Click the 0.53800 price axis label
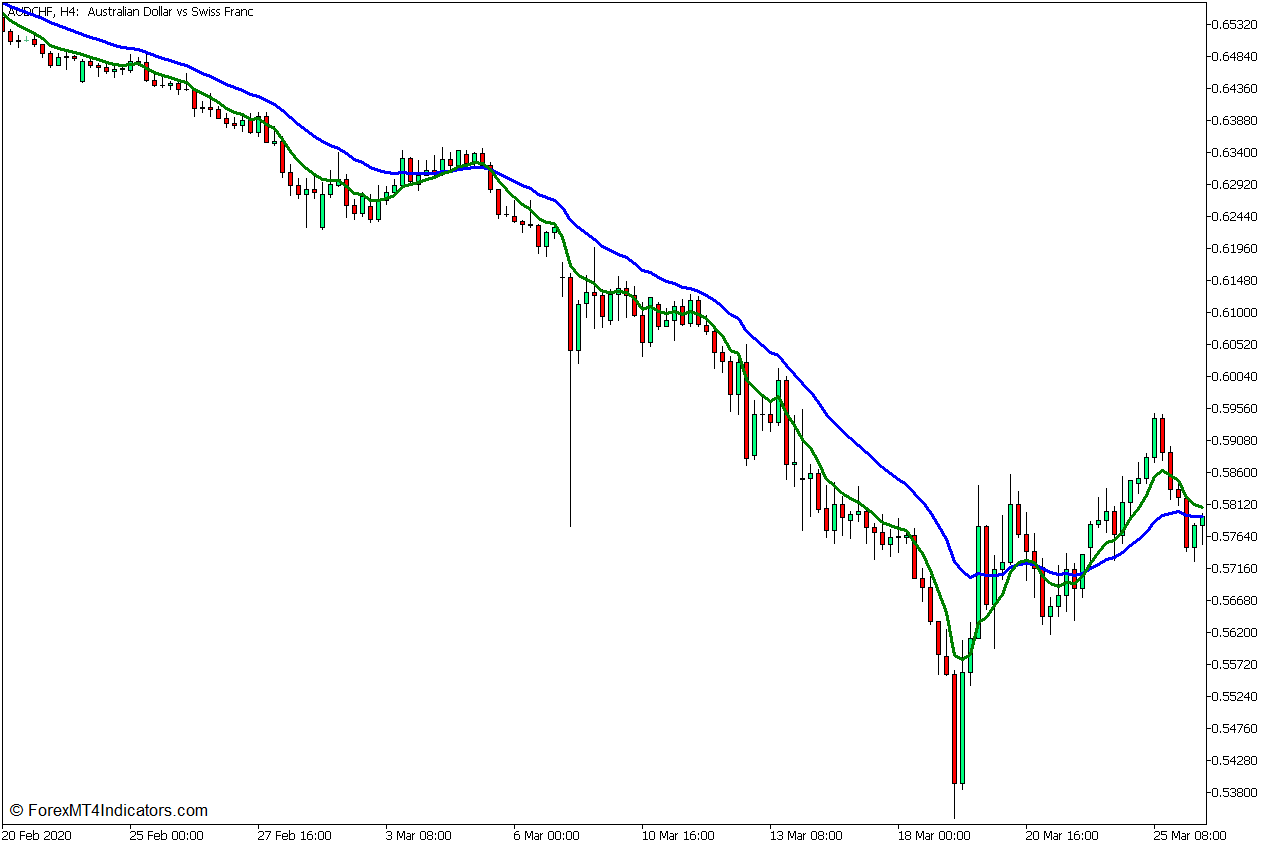This screenshot has width=1276, height=848. pos(1233,792)
